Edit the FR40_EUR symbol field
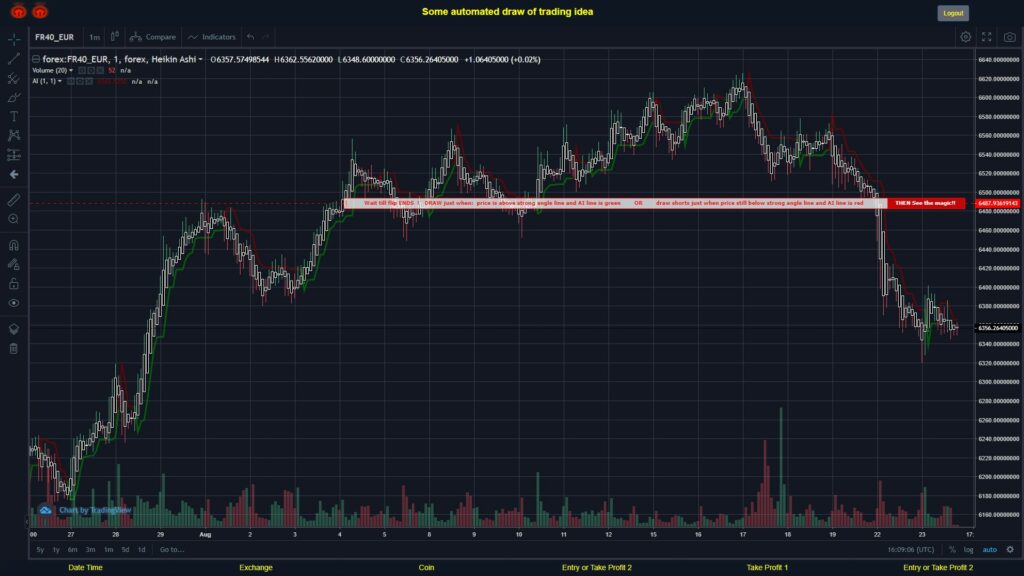The height and width of the screenshot is (576, 1024). tap(55, 37)
